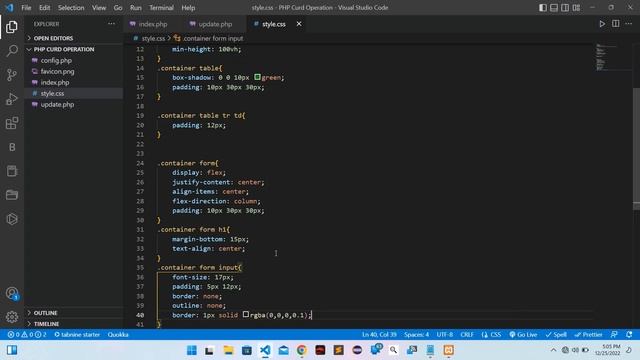The height and width of the screenshot is (360, 640).
Task: Open the Run menu
Action: (136, 8)
